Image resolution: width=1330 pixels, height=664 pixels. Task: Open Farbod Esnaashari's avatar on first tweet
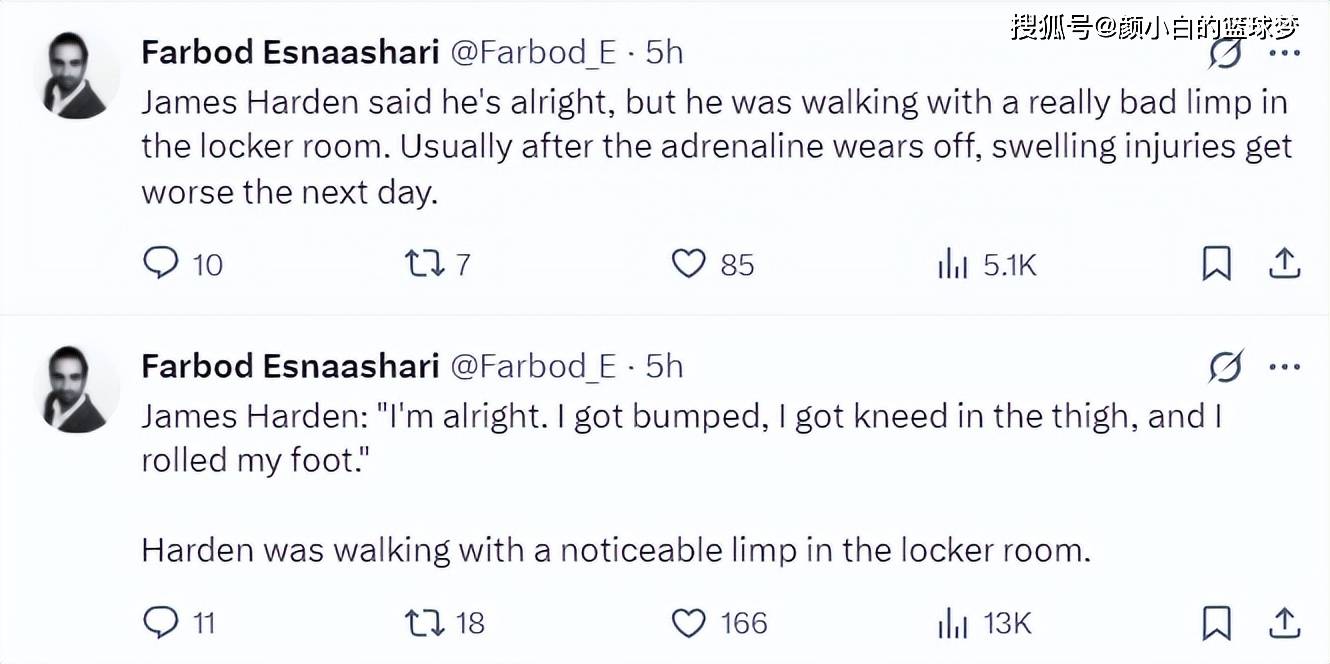tap(76, 76)
